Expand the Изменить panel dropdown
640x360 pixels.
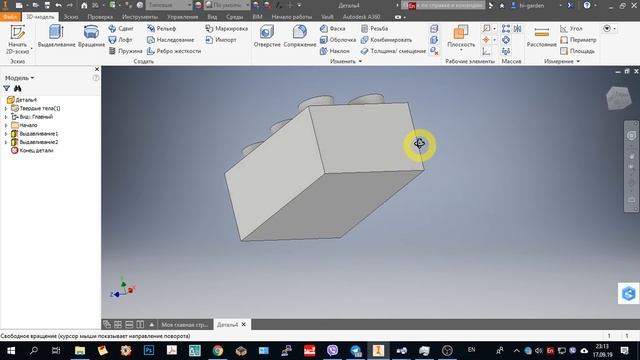[x=346, y=61]
